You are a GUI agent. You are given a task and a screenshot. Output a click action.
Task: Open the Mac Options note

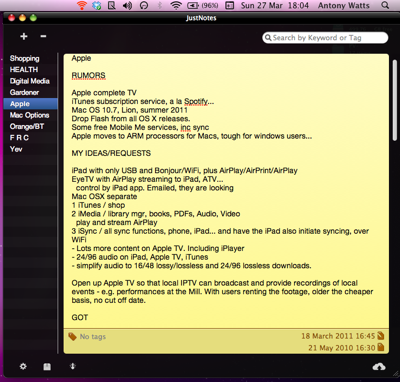tap(31, 115)
